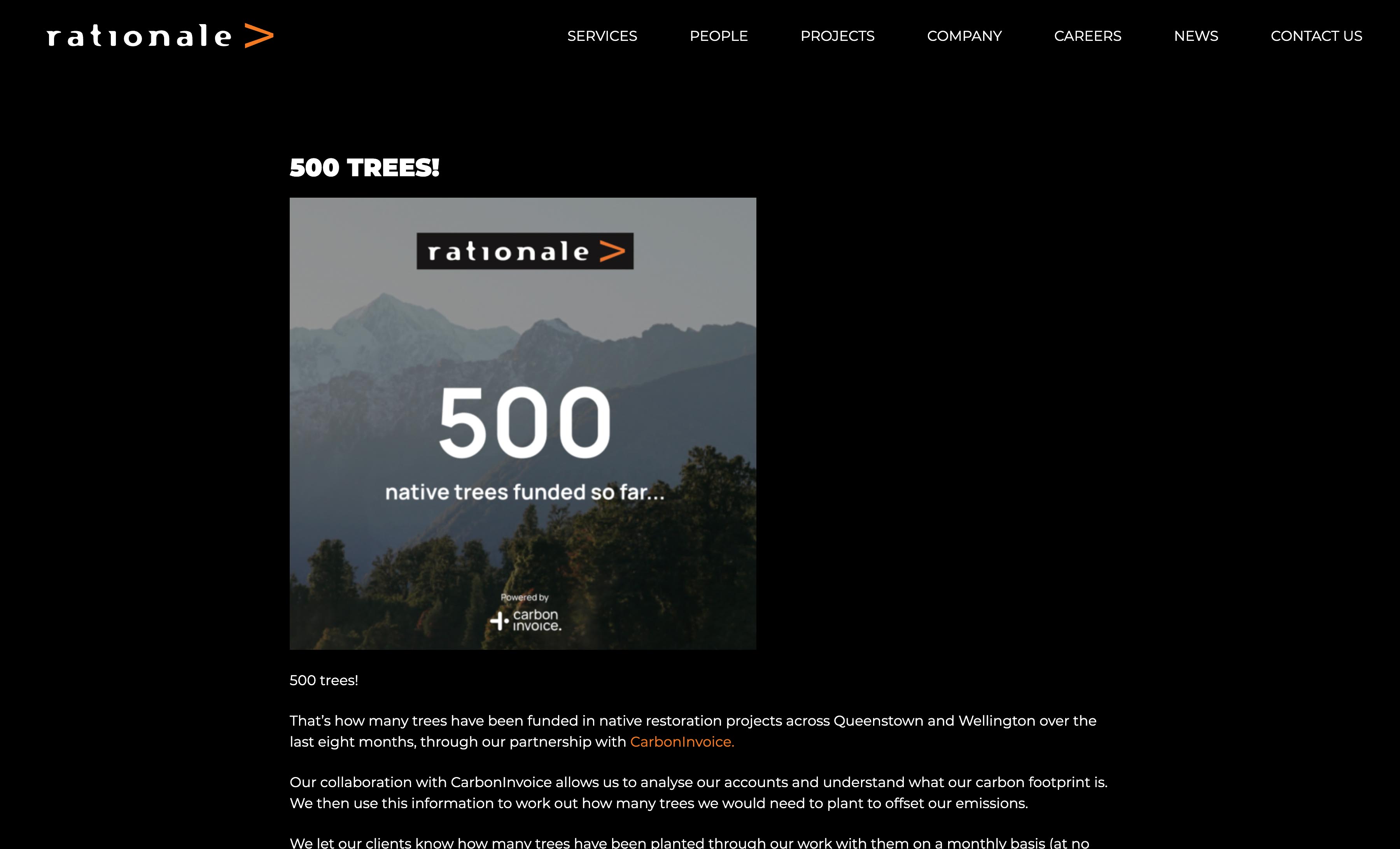Visit the Careers page
Viewport: 1400px width, 849px height.
(1087, 36)
